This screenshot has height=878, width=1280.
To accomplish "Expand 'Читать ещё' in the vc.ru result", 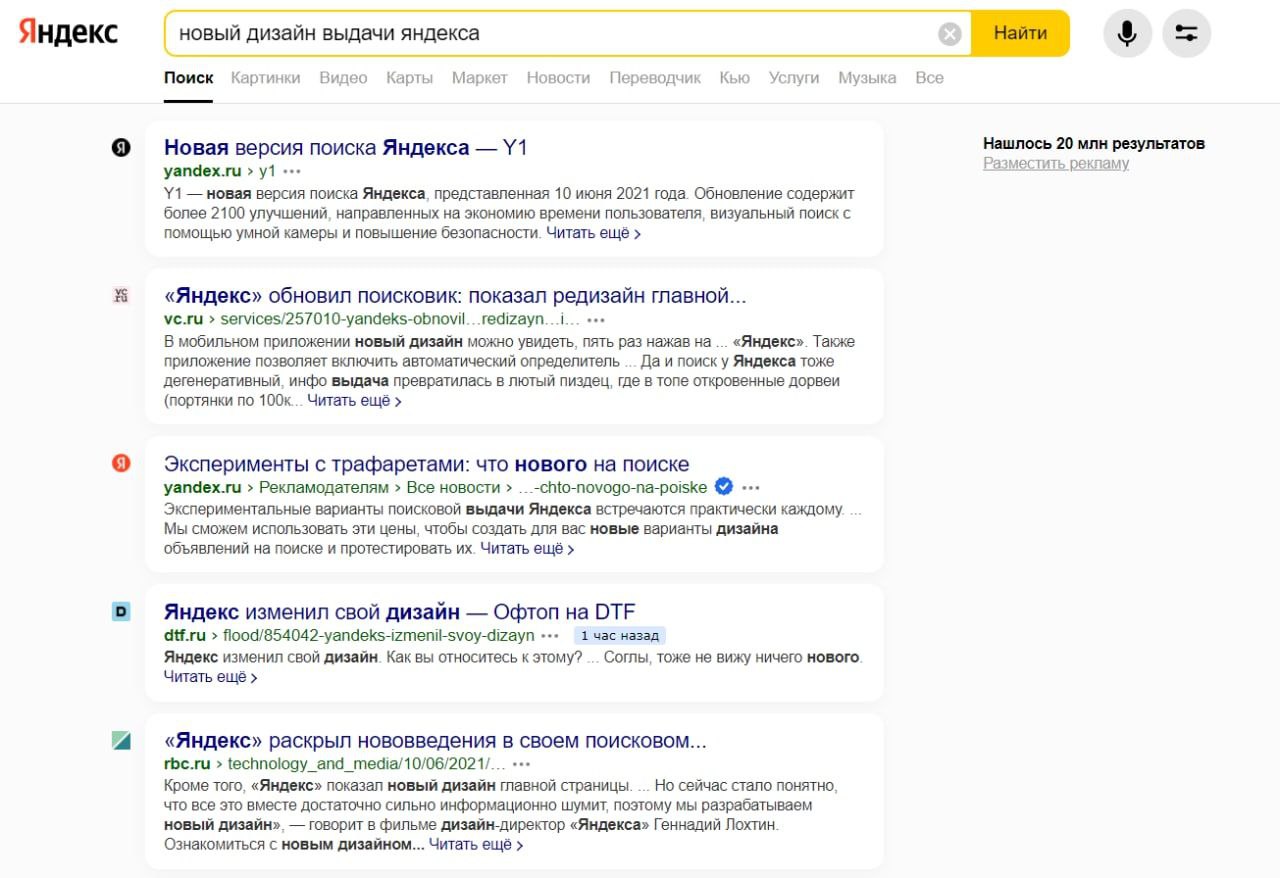I will (355, 401).
